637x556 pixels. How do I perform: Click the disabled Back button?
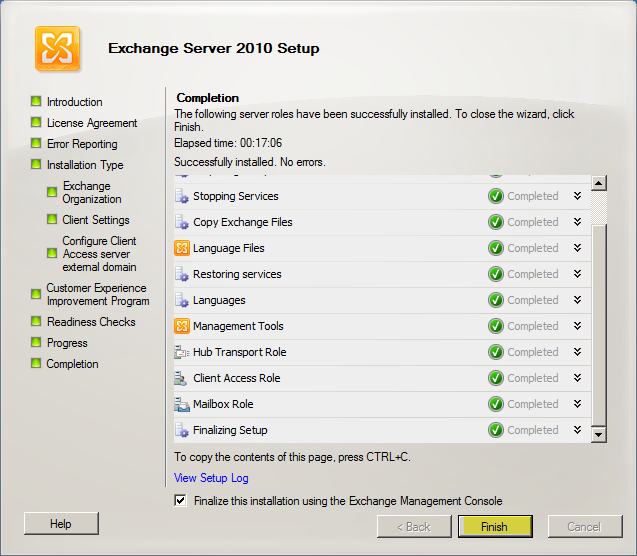(414, 527)
